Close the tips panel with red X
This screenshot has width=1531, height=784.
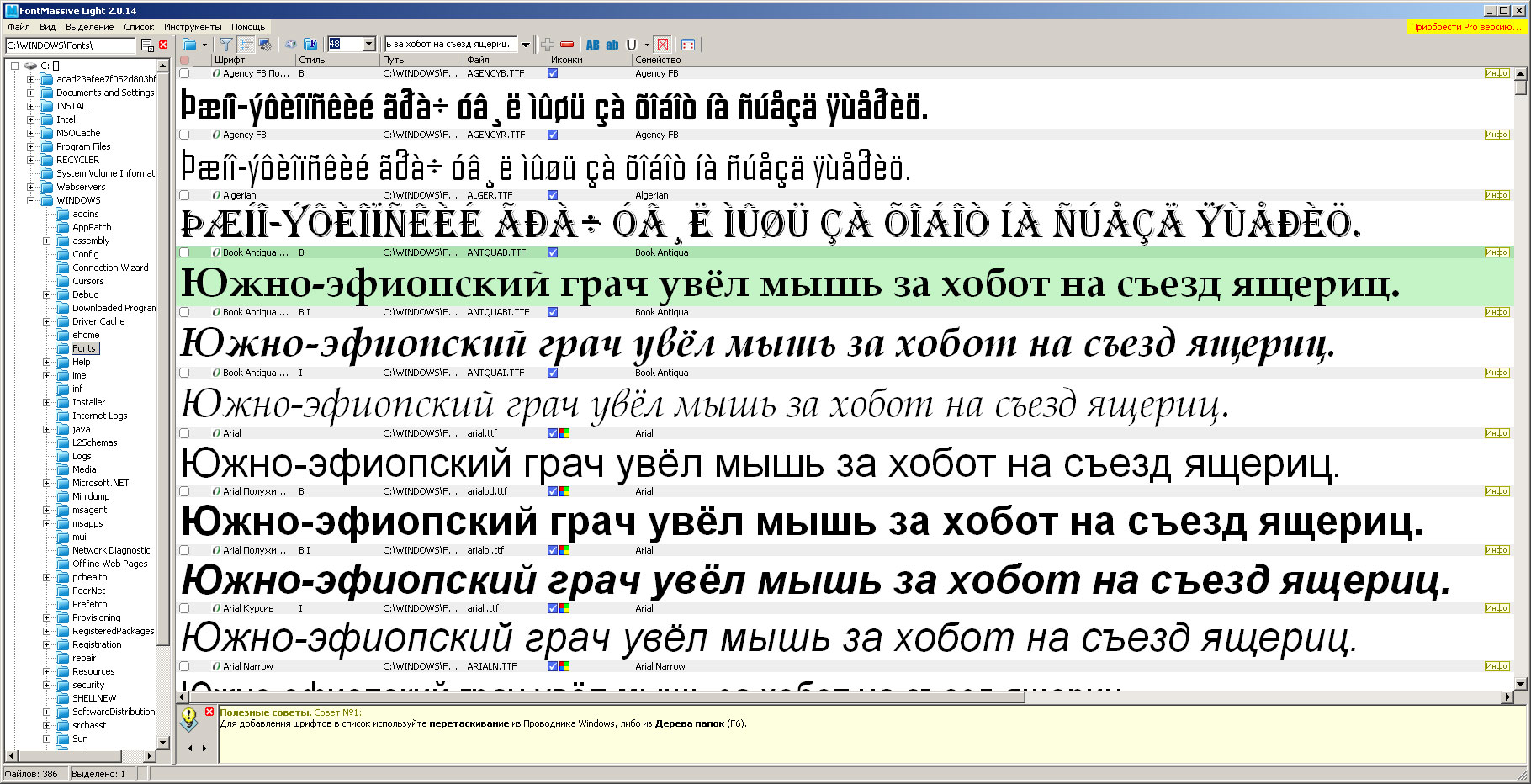click(x=209, y=712)
